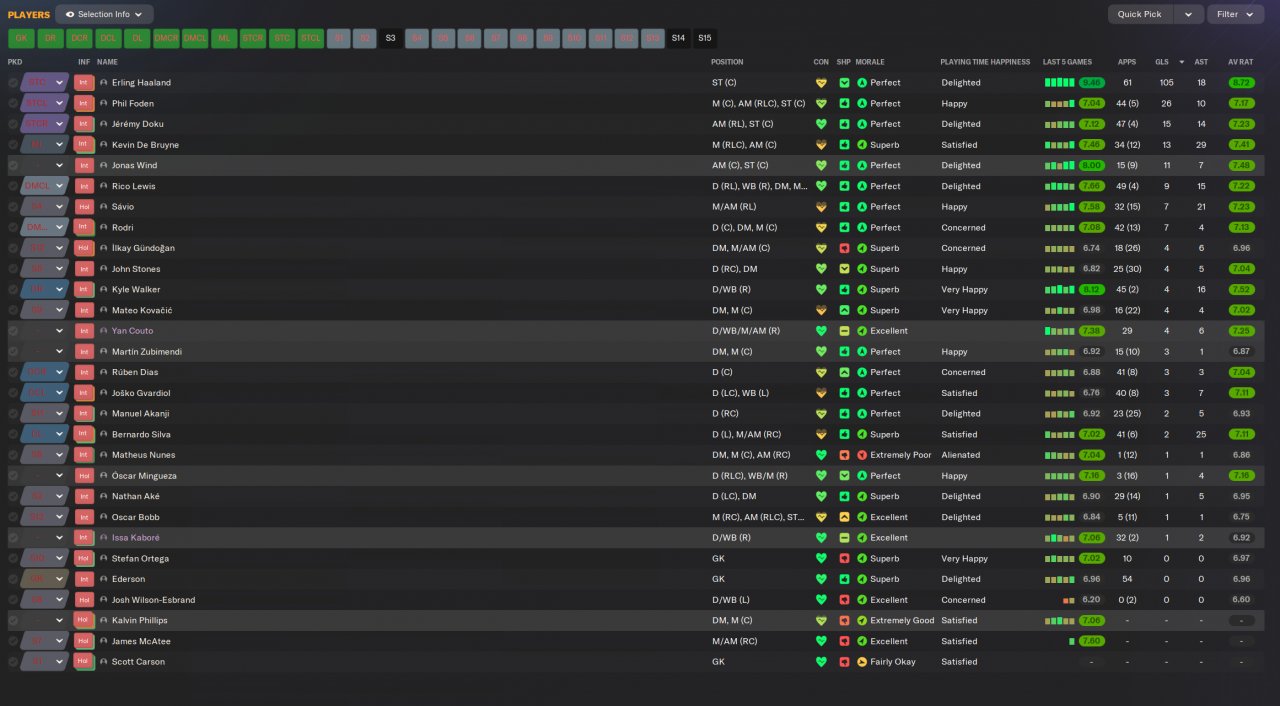Click Mateo Kovačić's condition heart icon

coord(821,310)
